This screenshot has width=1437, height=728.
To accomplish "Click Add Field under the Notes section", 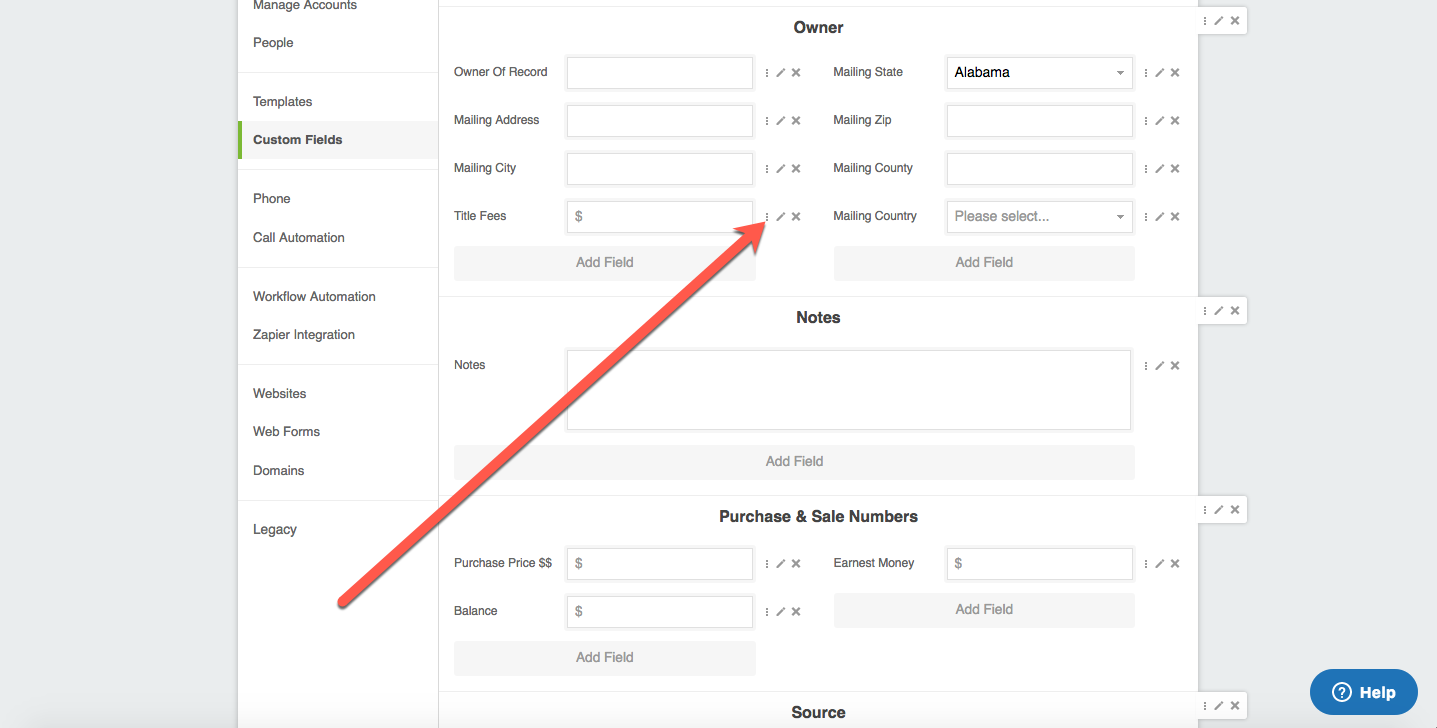I will coord(794,462).
